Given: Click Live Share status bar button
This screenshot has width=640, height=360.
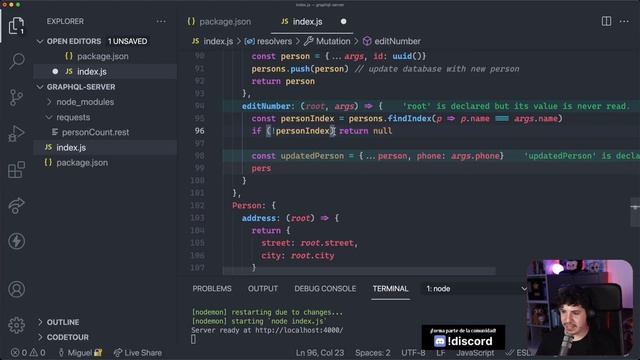Looking at the screenshot, I should 138,353.
